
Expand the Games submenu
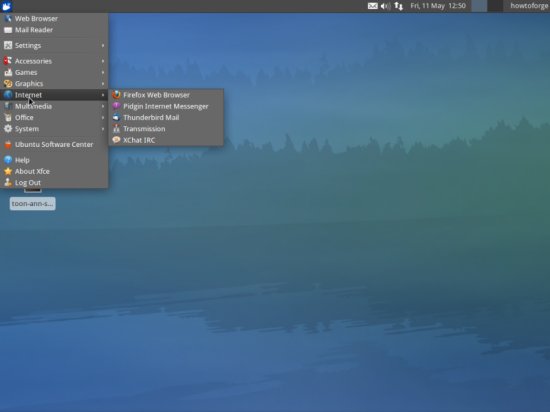(54, 72)
